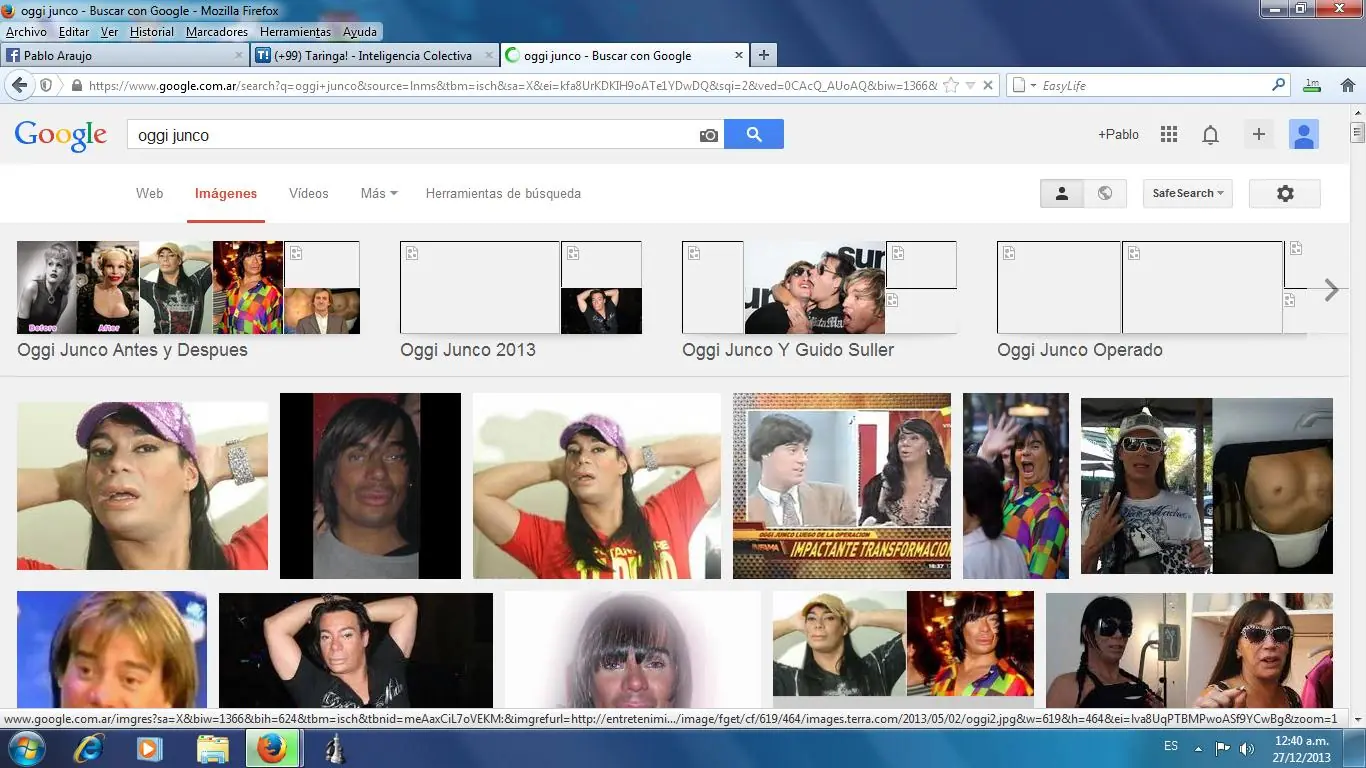Open Google account profile avatar
The width and height of the screenshot is (1366, 768).
coord(1304,134)
